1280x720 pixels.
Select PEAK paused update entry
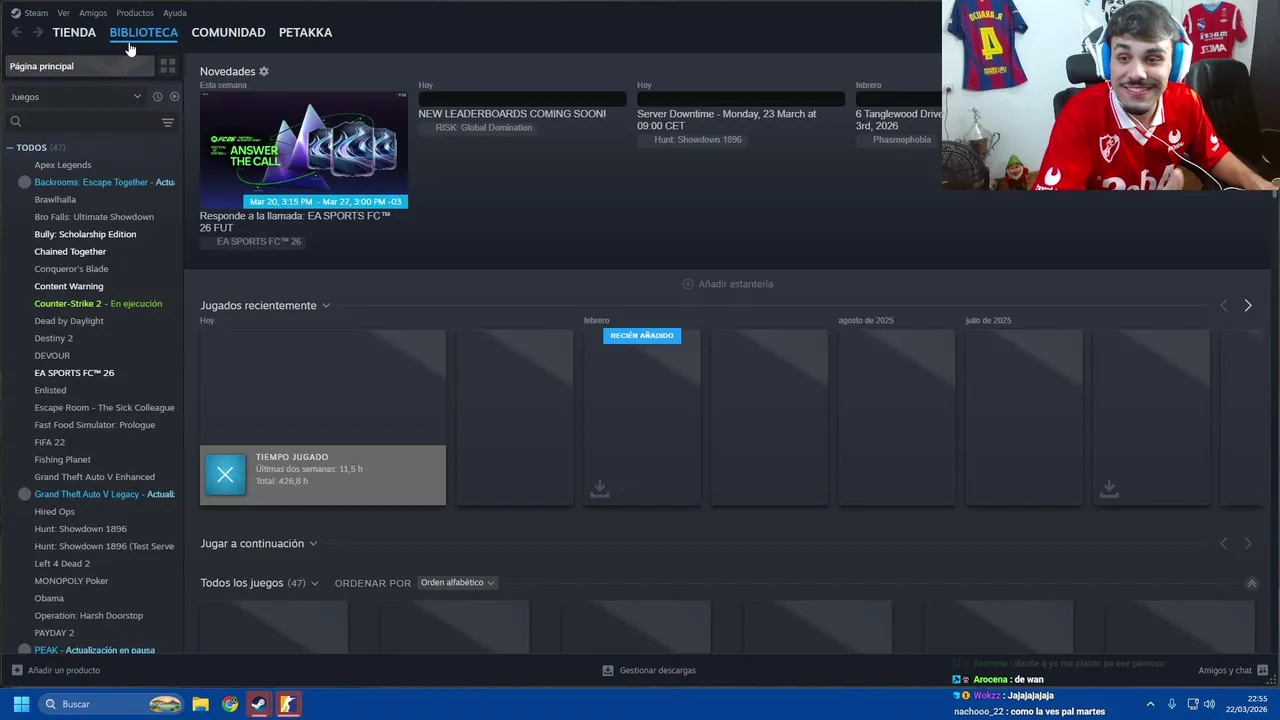pos(94,650)
